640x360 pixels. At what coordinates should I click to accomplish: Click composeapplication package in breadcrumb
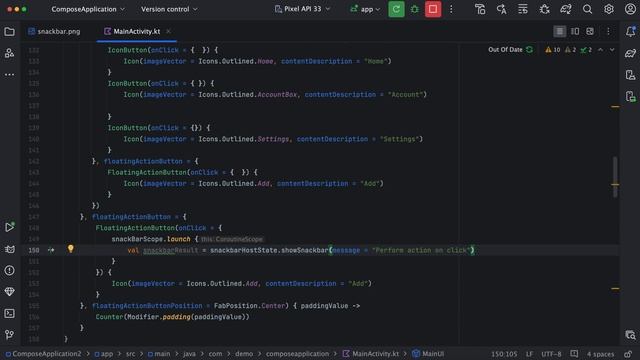[x=297, y=354]
